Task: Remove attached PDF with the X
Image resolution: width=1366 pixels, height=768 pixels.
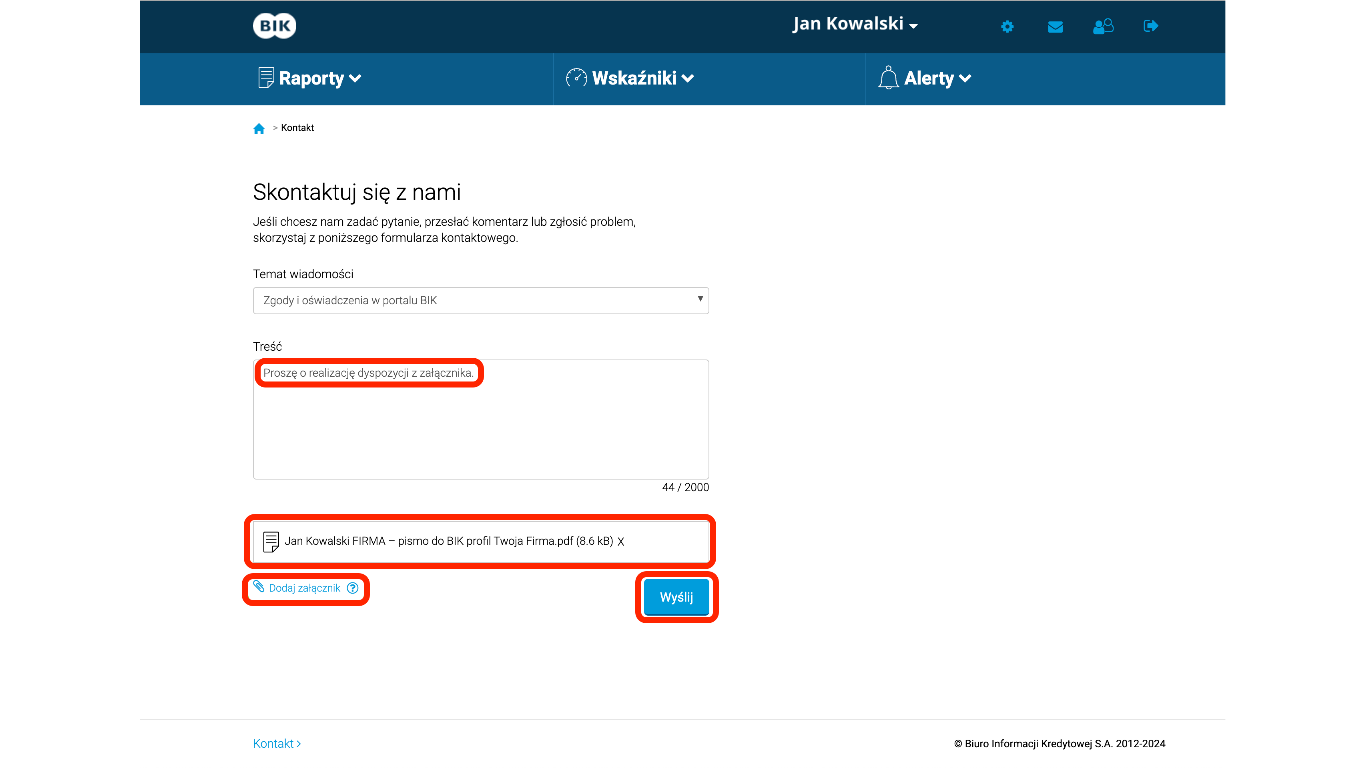Action: (x=621, y=542)
